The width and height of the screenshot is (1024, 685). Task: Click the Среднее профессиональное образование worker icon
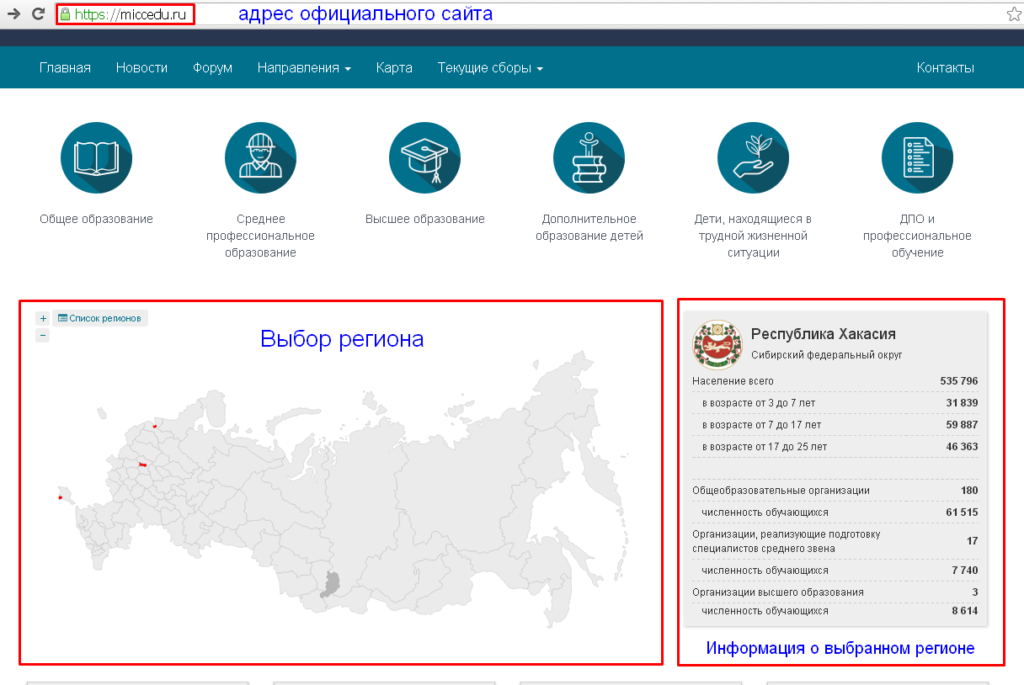(260, 158)
